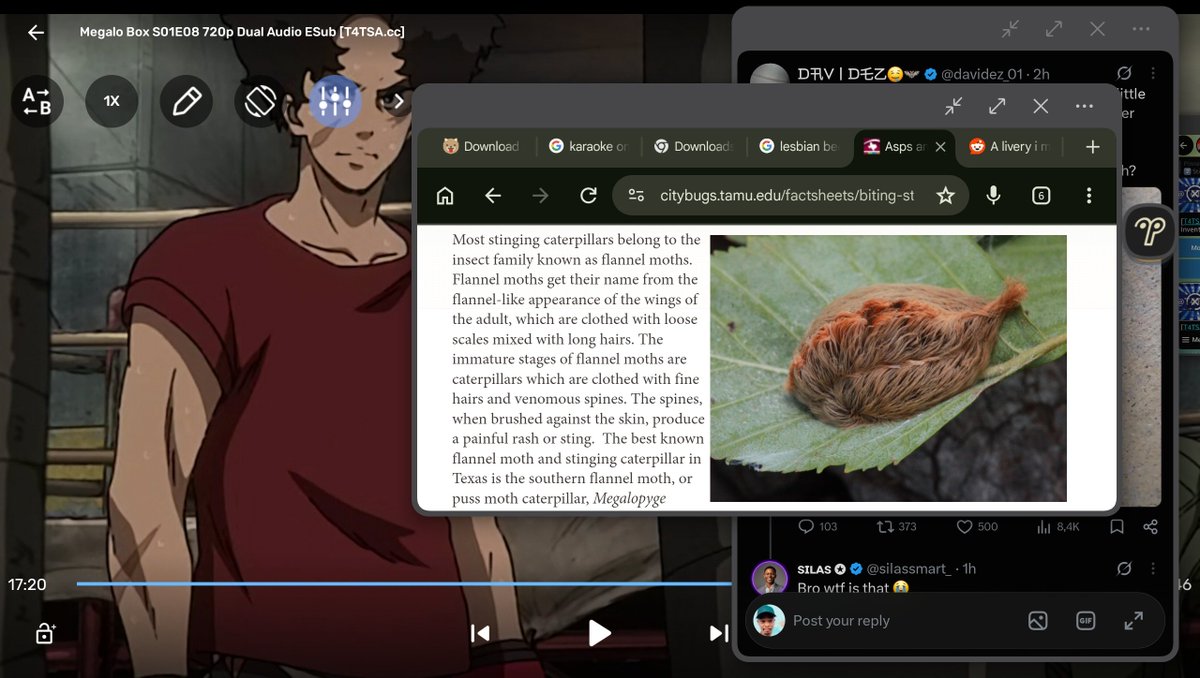
Task: Switch to the Chrome Downloads tab
Action: point(693,146)
